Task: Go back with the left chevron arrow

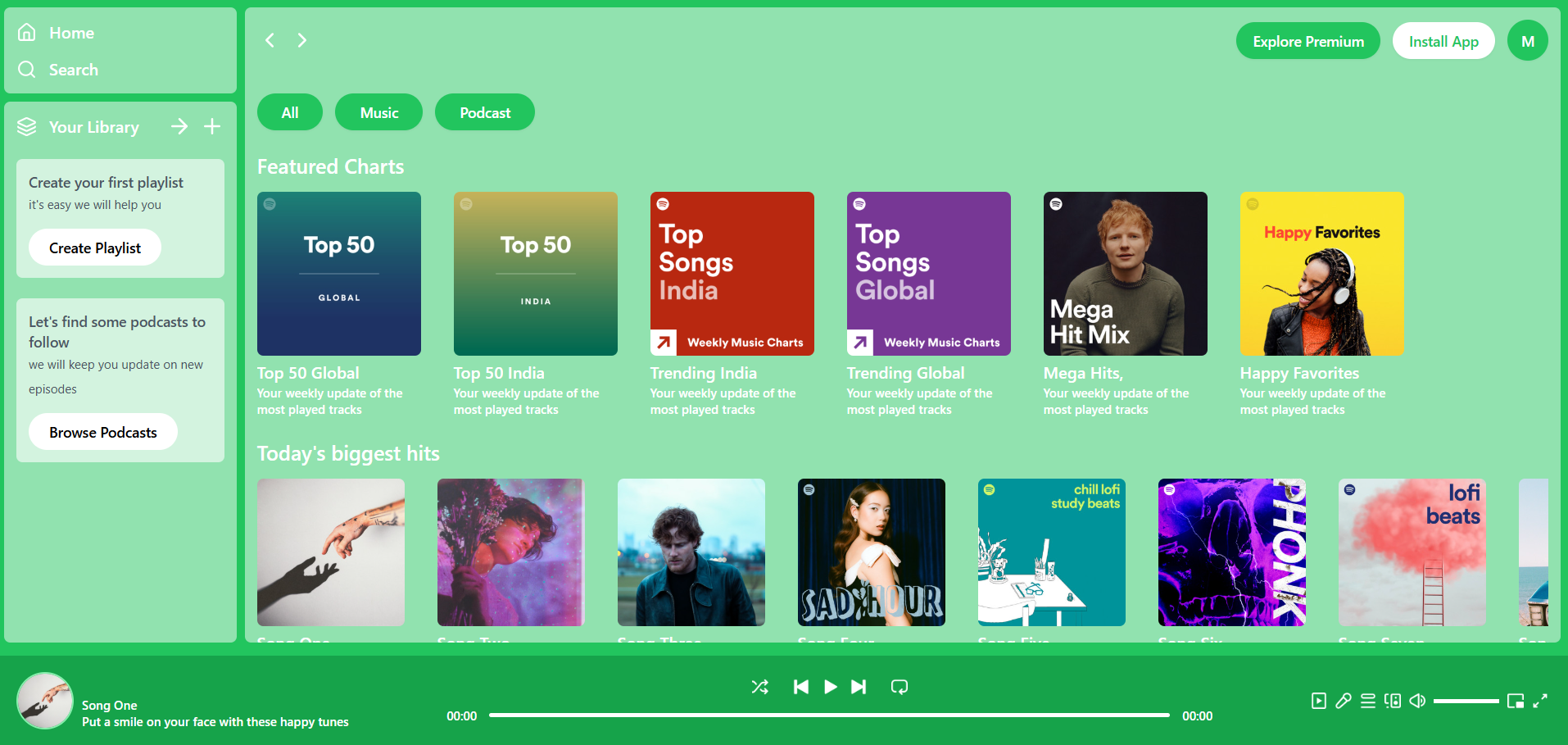Action: [270, 40]
